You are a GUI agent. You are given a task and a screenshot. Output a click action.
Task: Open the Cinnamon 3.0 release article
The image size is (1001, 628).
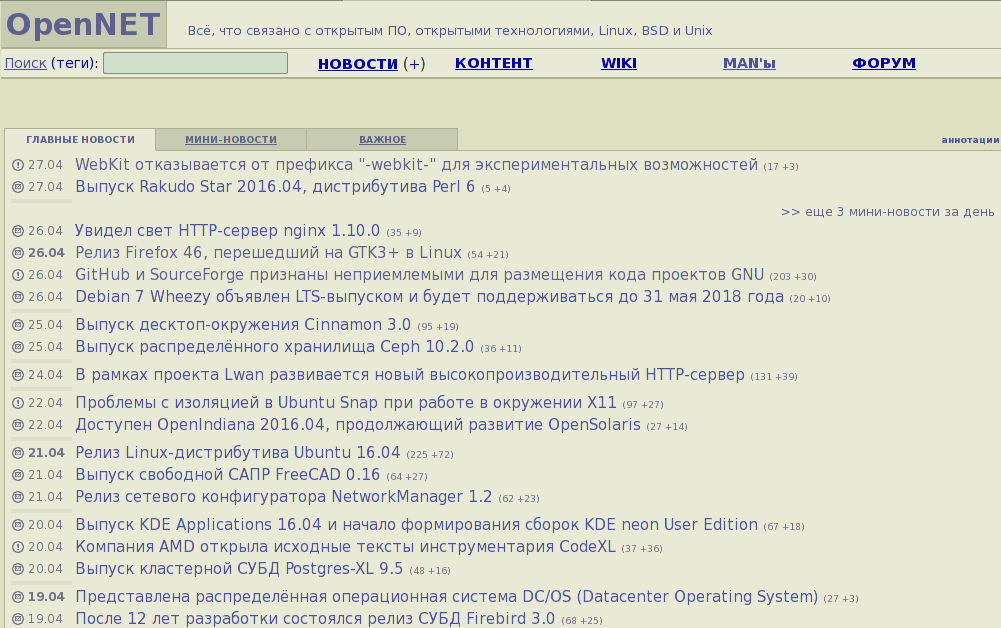tap(243, 325)
